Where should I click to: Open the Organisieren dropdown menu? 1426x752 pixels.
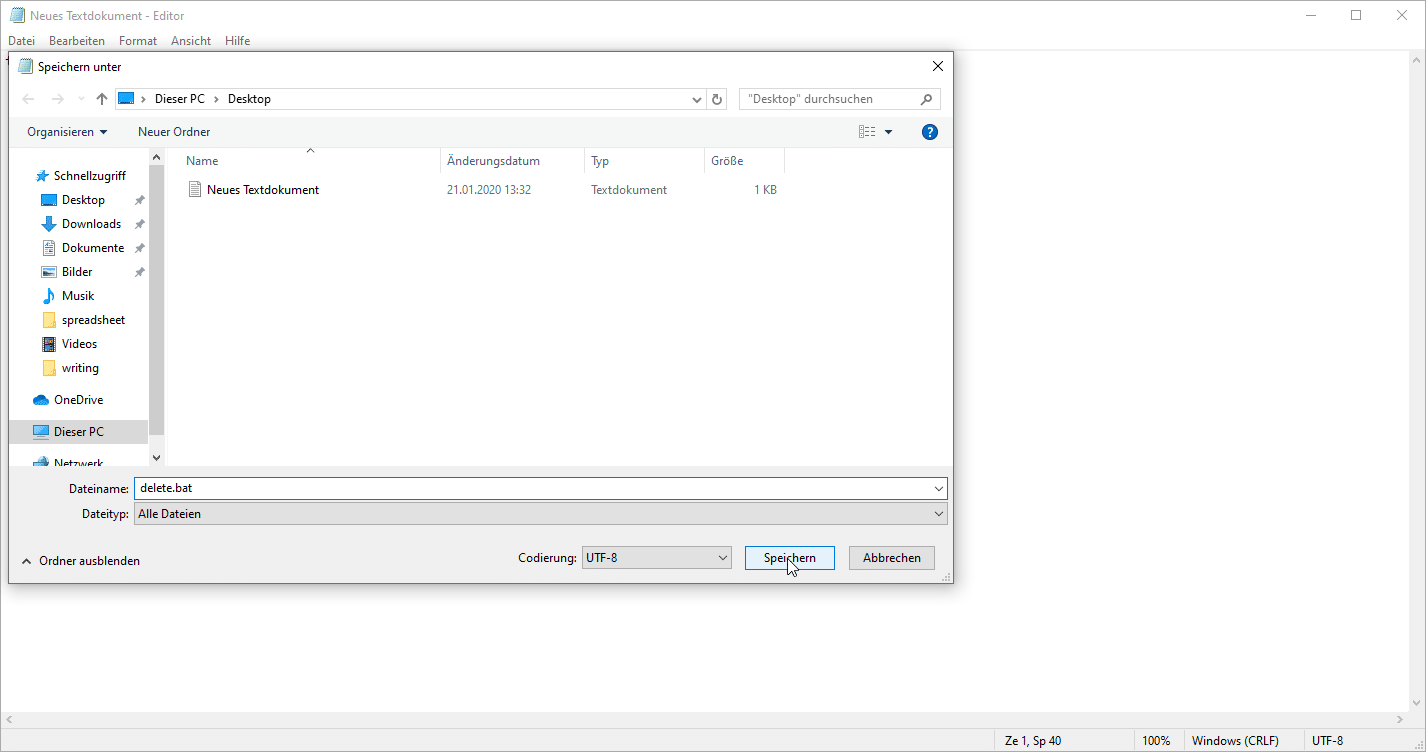coord(67,132)
